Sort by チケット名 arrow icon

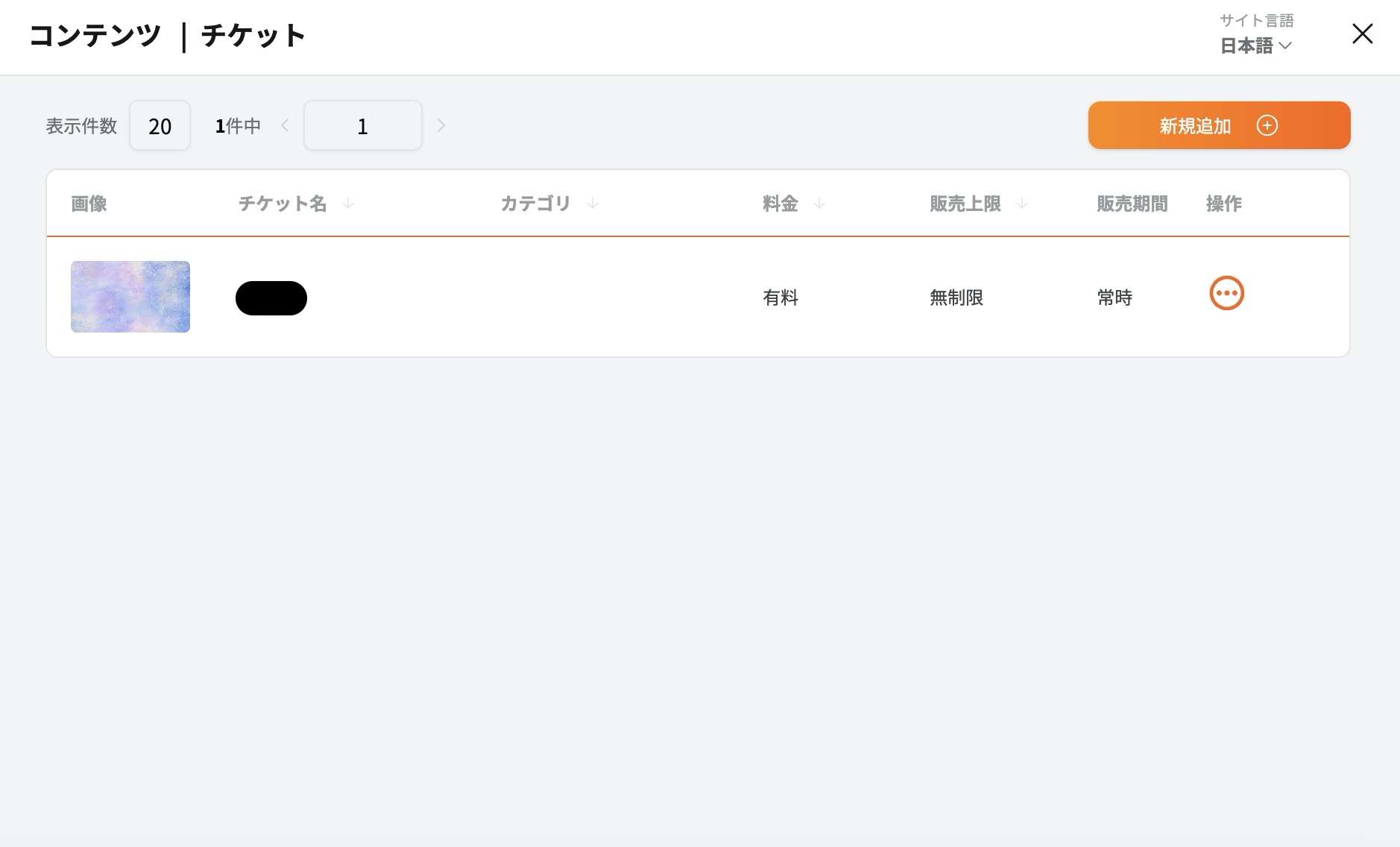(x=347, y=204)
